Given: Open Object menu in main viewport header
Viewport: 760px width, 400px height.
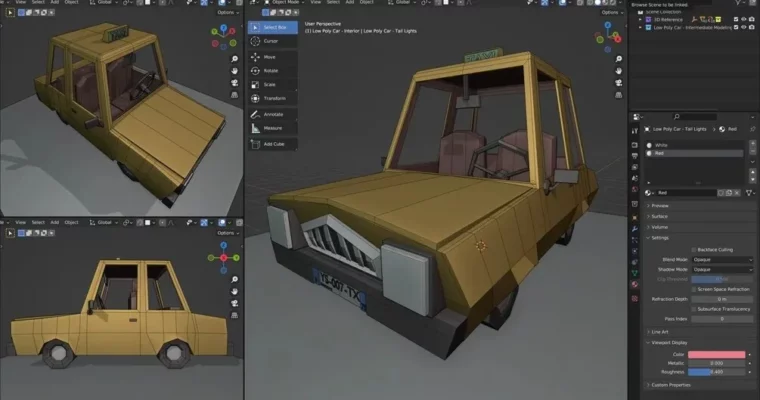Looking at the screenshot, I should 366,2.
